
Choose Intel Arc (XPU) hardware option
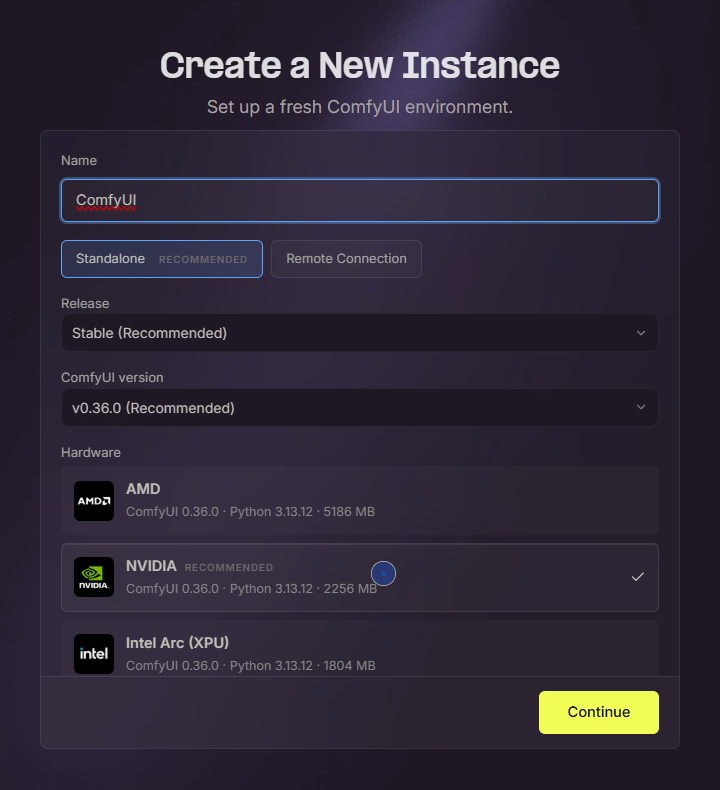(x=360, y=650)
